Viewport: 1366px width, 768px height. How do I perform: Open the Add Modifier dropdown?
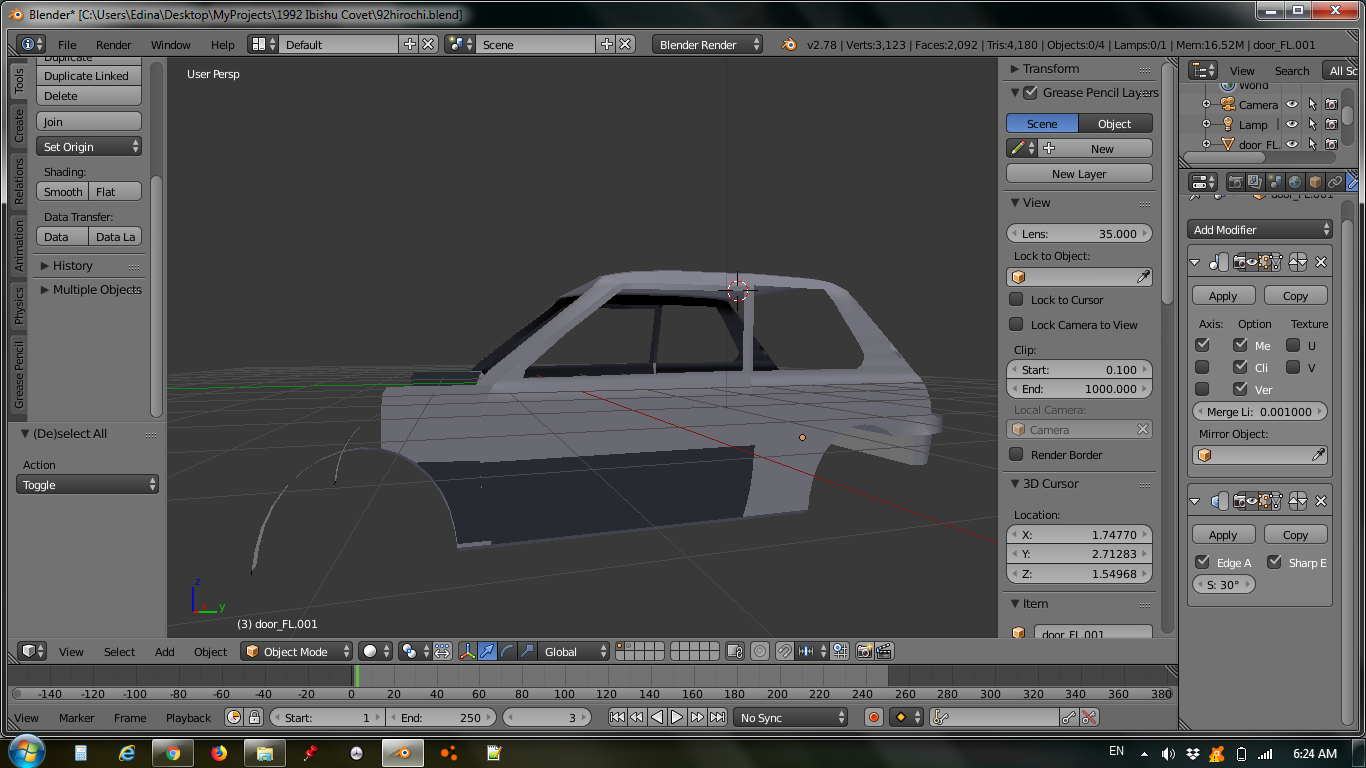click(1260, 230)
